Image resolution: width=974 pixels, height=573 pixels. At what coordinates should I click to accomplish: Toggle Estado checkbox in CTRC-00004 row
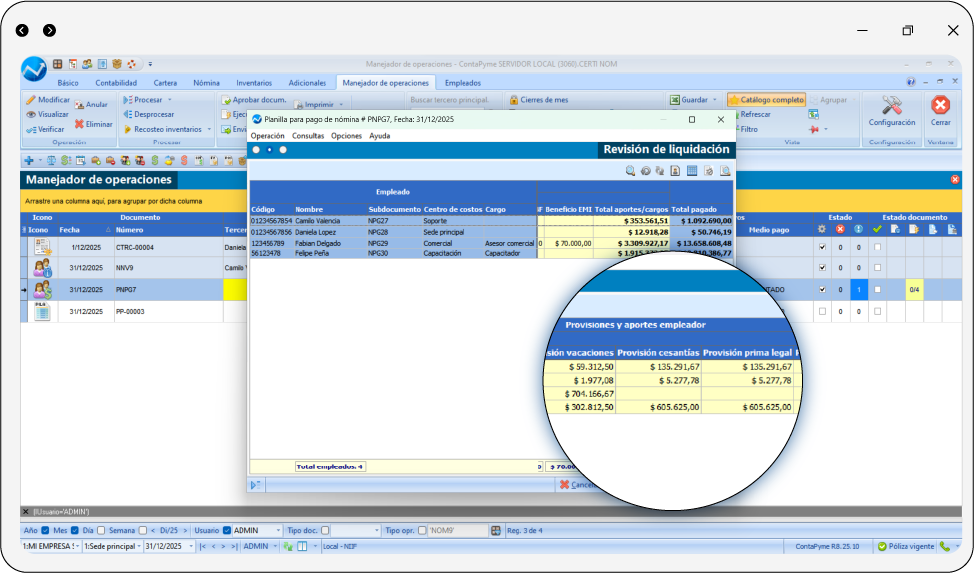(x=822, y=247)
